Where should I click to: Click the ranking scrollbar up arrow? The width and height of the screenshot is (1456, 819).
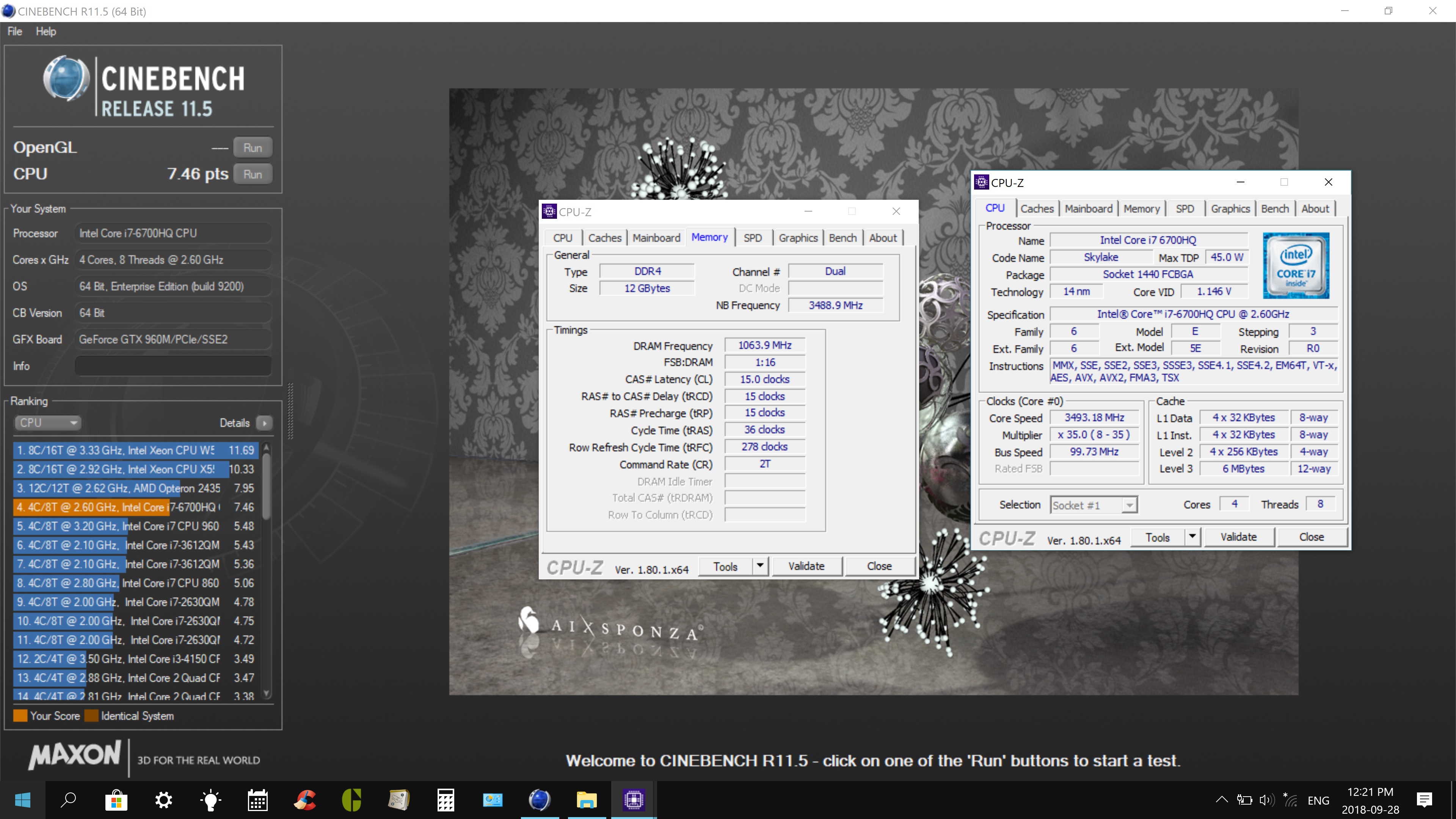click(267, 448)
